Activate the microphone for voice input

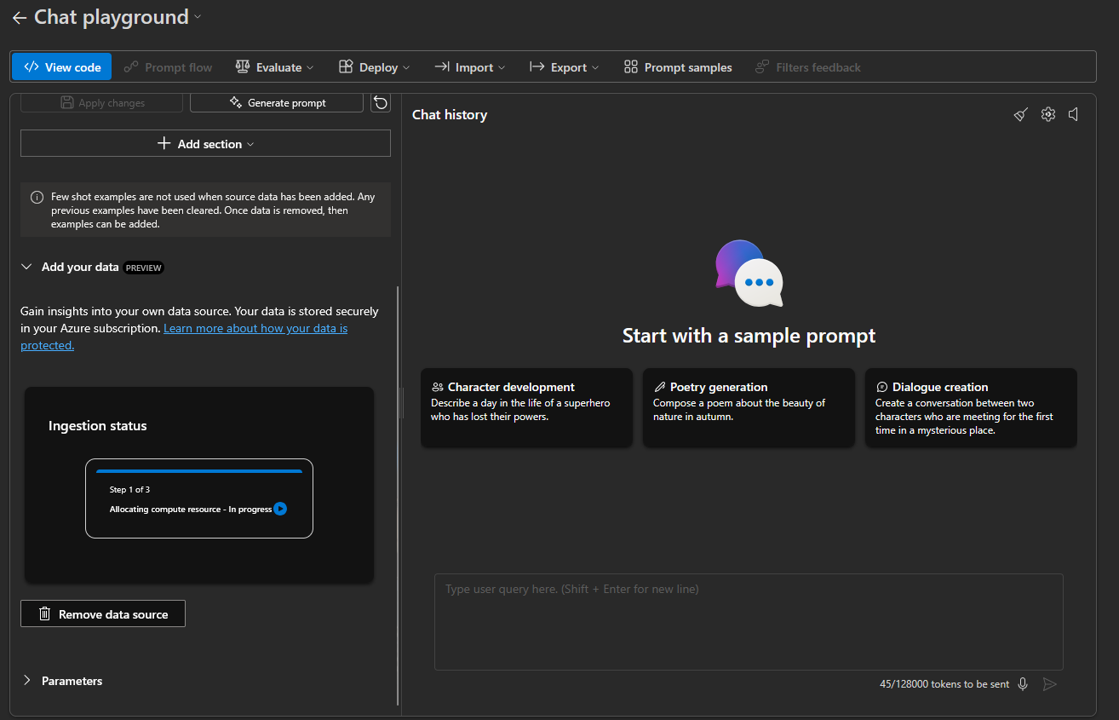tap(1022, 684)
